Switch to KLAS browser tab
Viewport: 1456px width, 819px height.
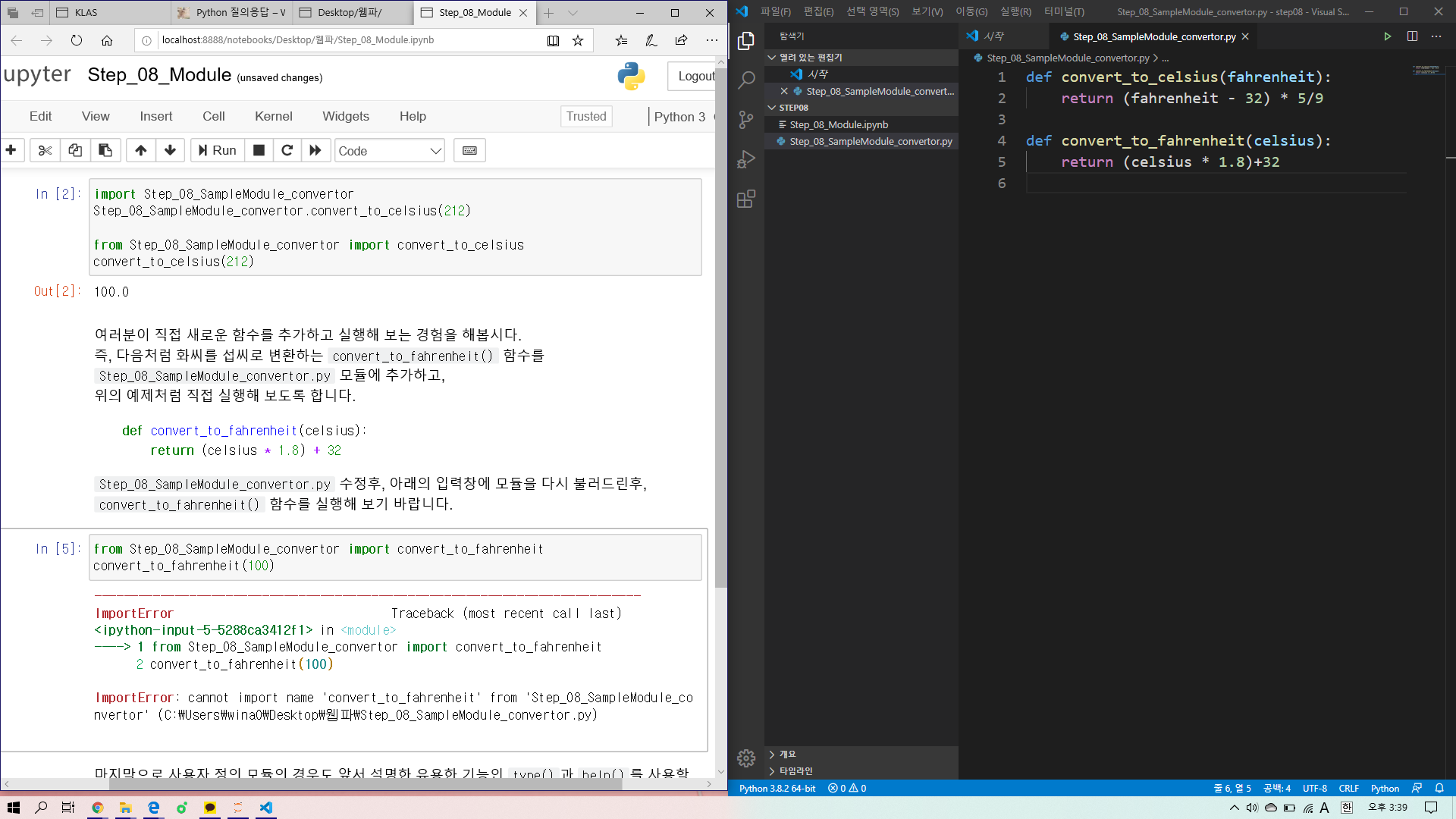pos(111,13)
